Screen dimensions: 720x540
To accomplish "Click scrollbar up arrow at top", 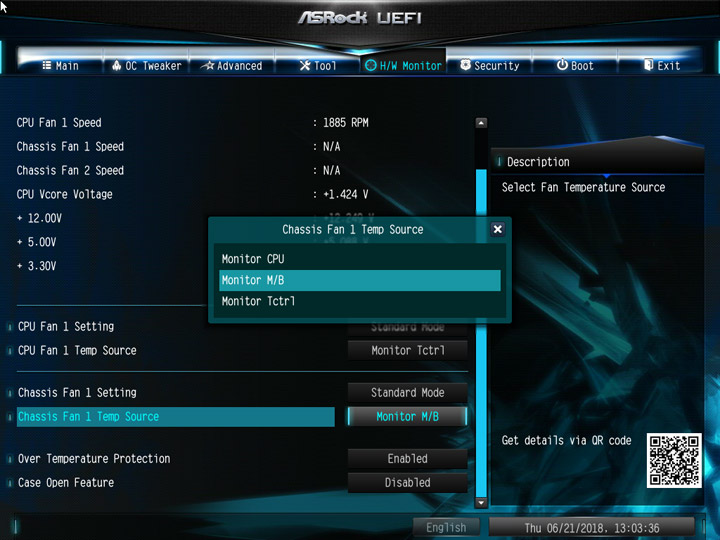I will (481, 123).
